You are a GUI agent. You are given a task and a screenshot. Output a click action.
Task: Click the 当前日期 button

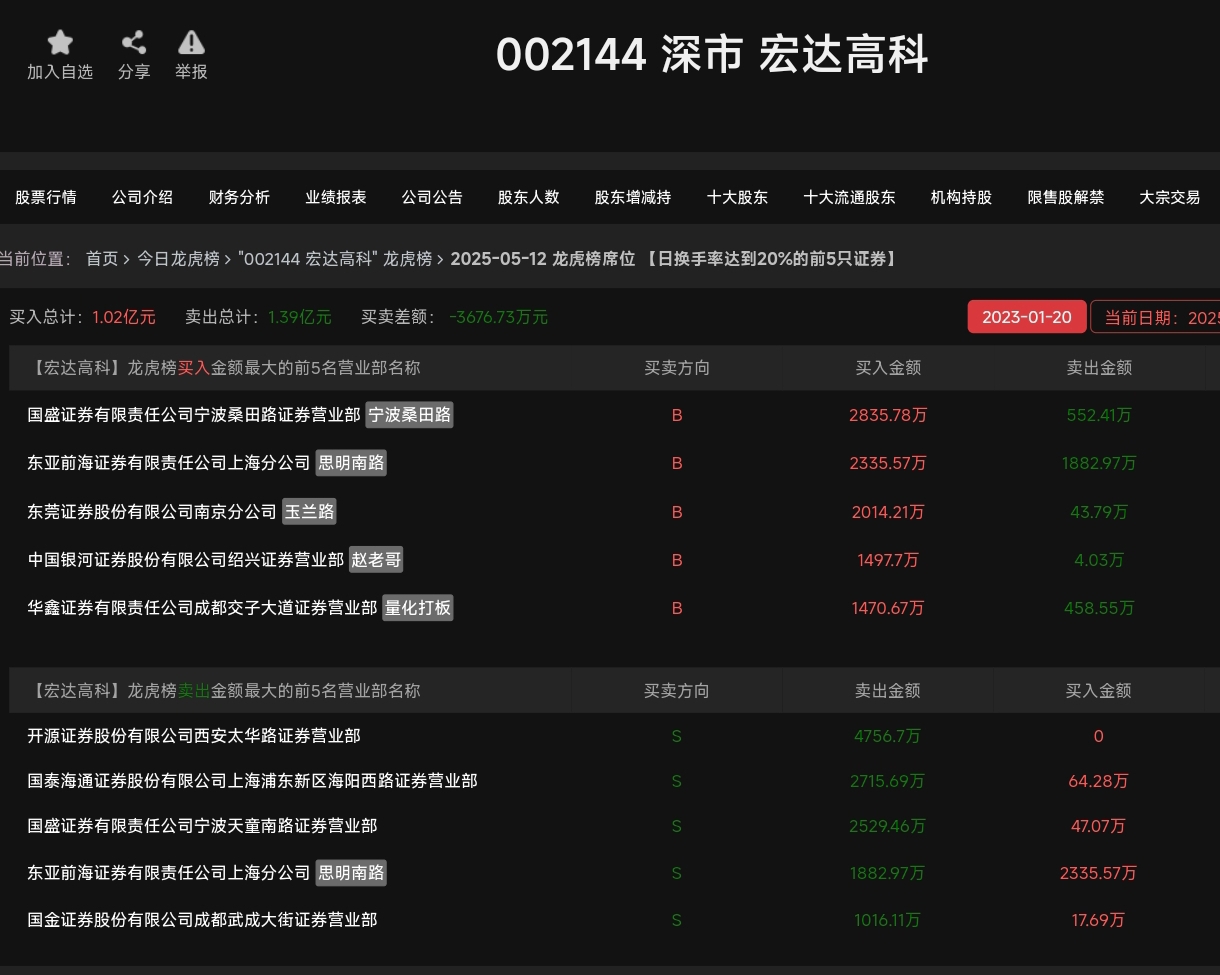[x=1157, y=317]
